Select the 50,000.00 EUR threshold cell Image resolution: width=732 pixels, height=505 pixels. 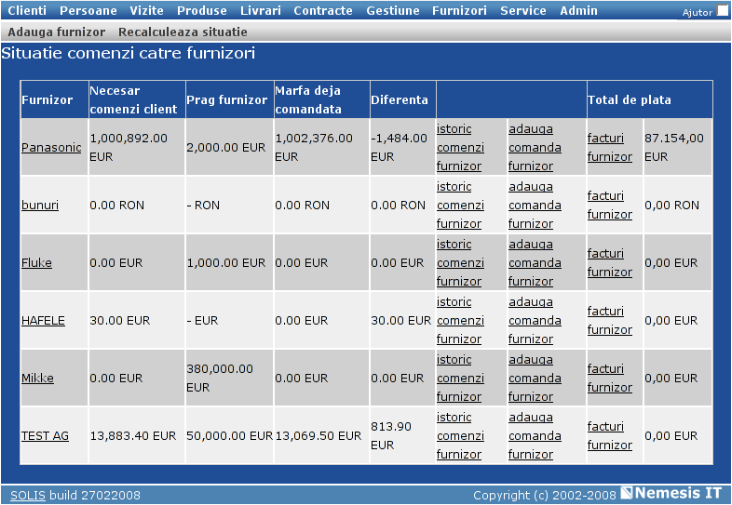point(229,436)
